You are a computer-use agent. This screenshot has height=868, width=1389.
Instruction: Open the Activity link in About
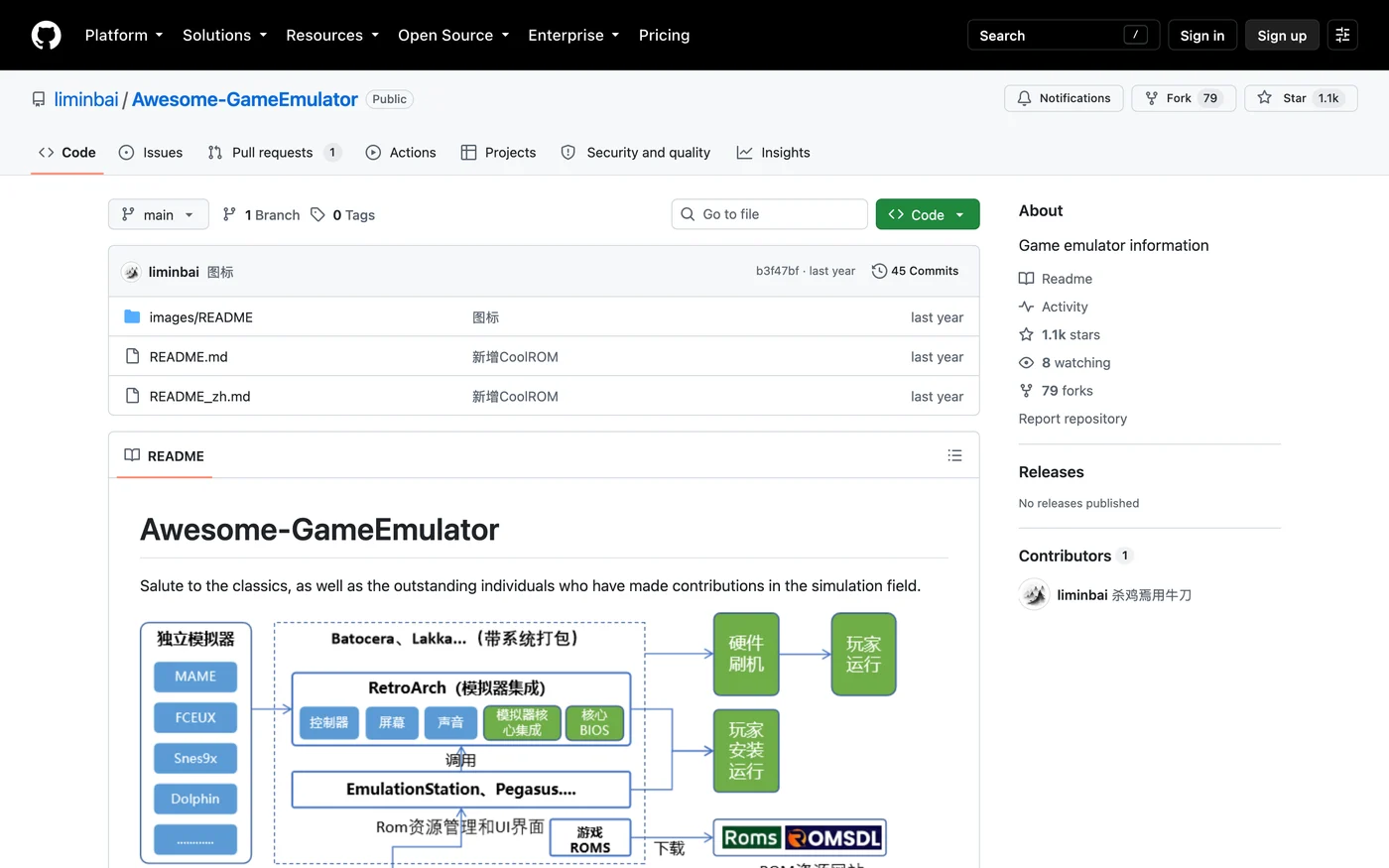click(1054, 307)
